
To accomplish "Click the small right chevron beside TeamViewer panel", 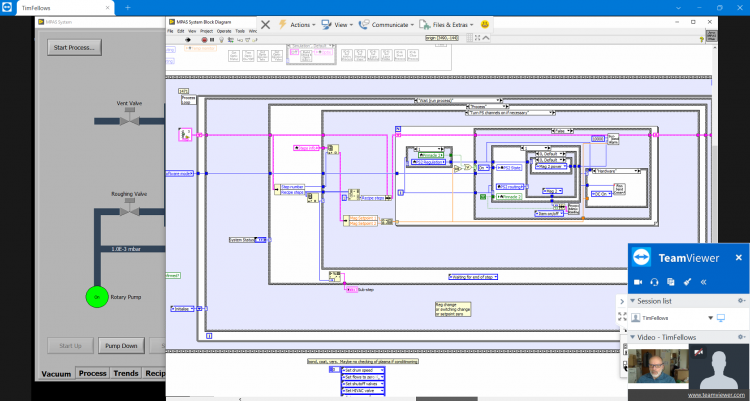I will (622, 301).
